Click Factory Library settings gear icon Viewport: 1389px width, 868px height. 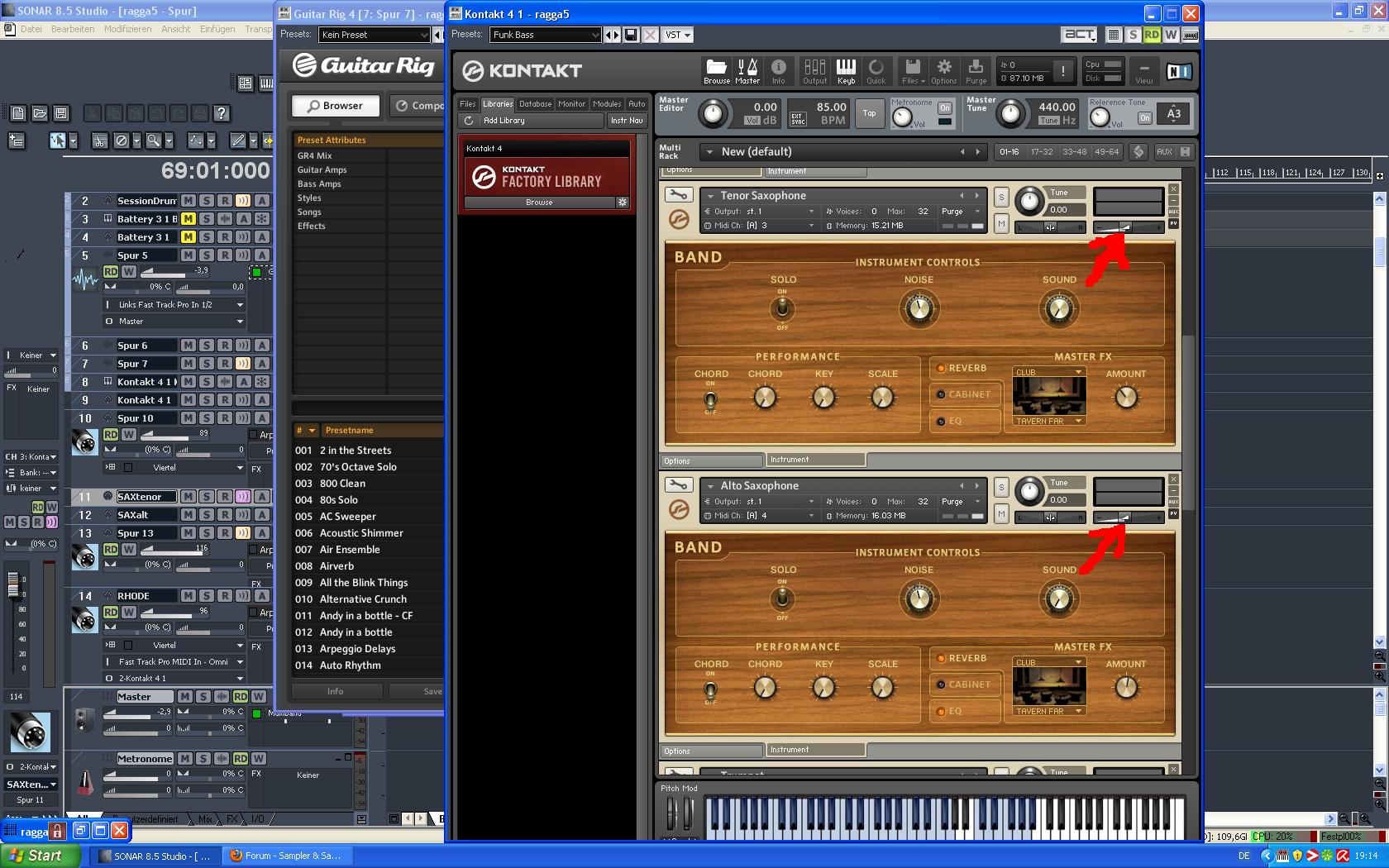click(x=623, y=202)
